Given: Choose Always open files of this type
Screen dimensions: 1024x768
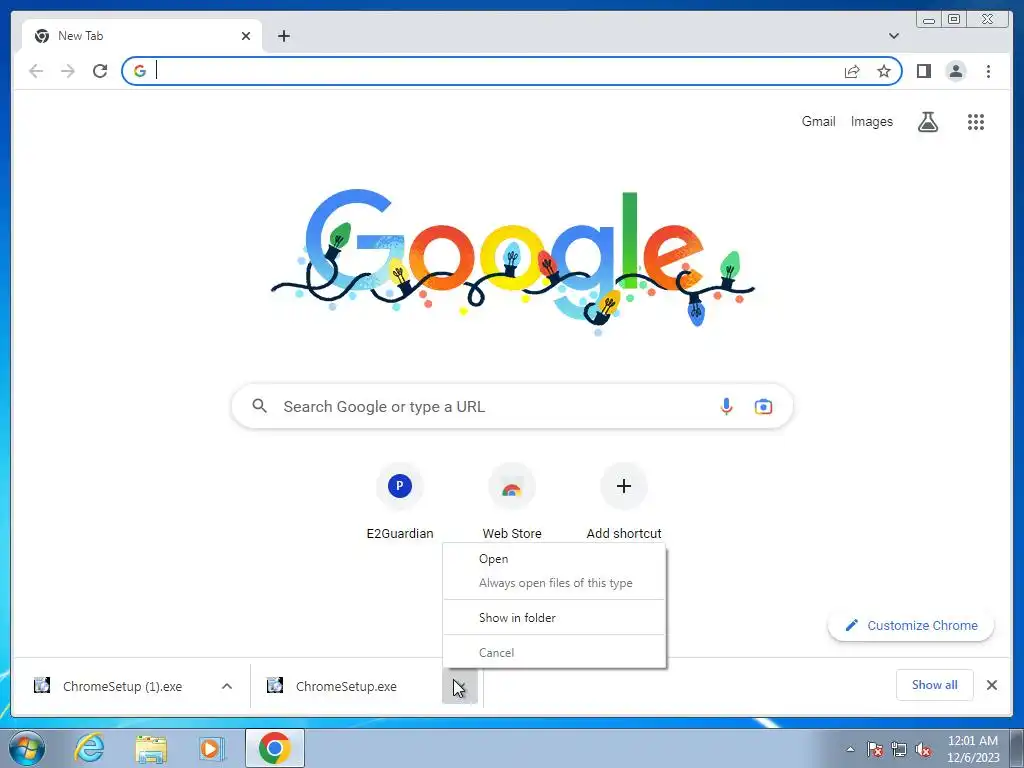Looking at the screenshot, I should (554, 583).
